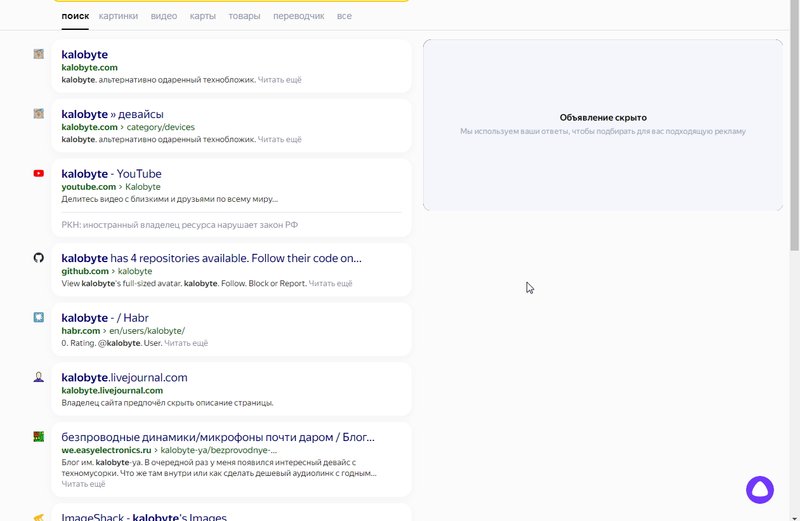
Task: Switch to the 'карты' search tab
Action: click(x=203, y=16)
